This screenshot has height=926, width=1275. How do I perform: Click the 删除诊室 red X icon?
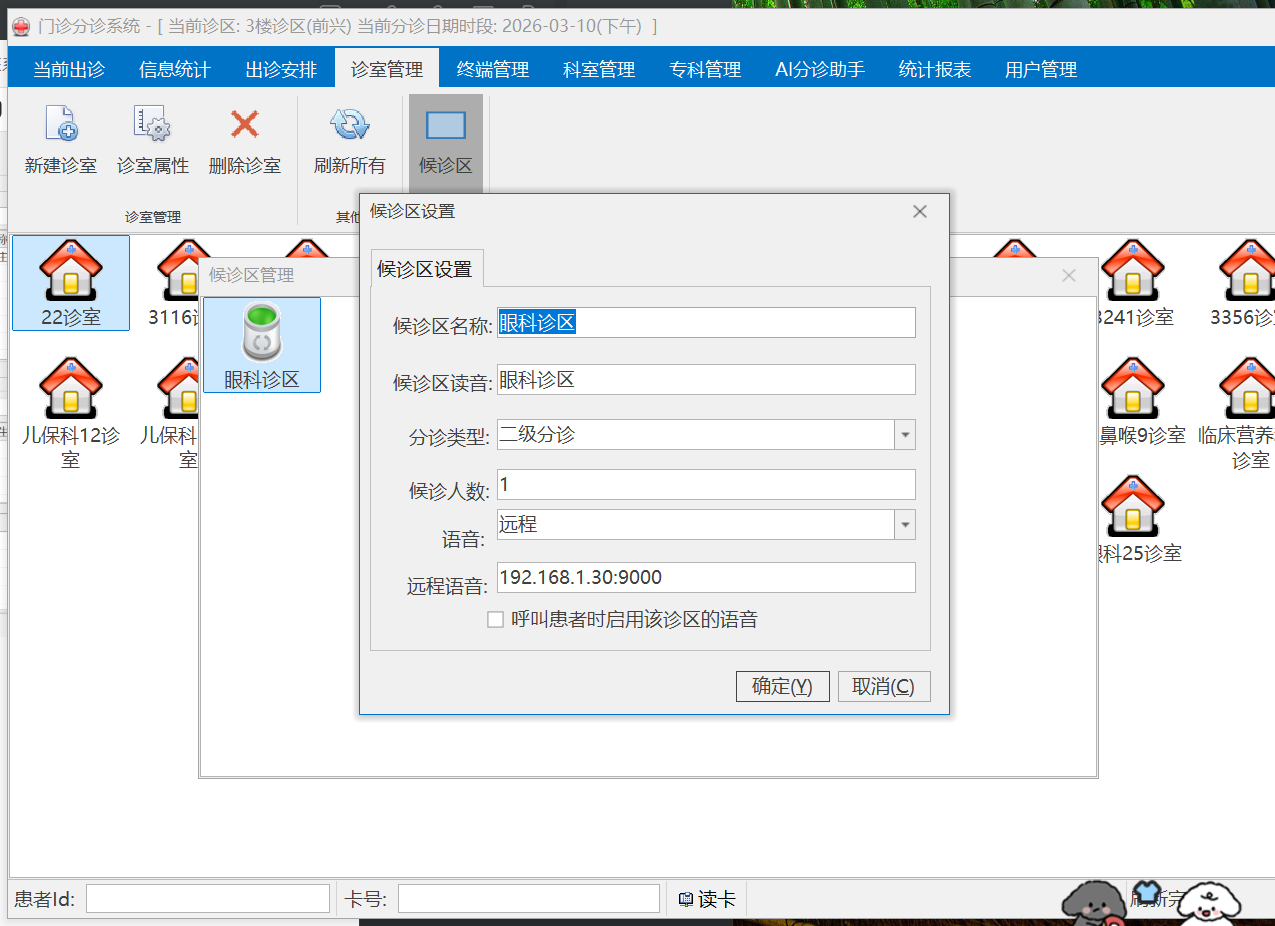[x=245, y=125]
